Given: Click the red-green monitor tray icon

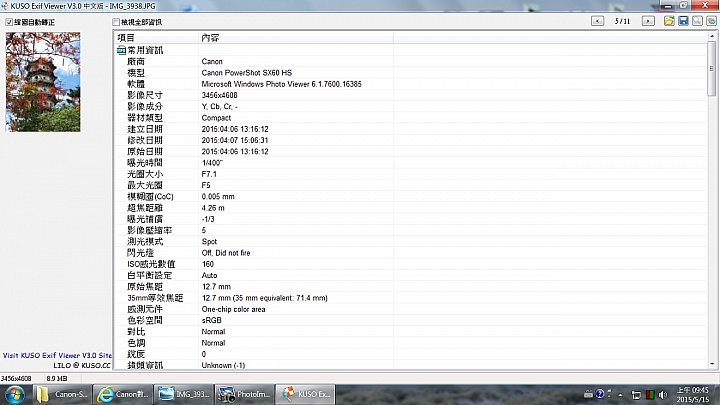Looking at the screenshot, I should (x=650, y=395).
